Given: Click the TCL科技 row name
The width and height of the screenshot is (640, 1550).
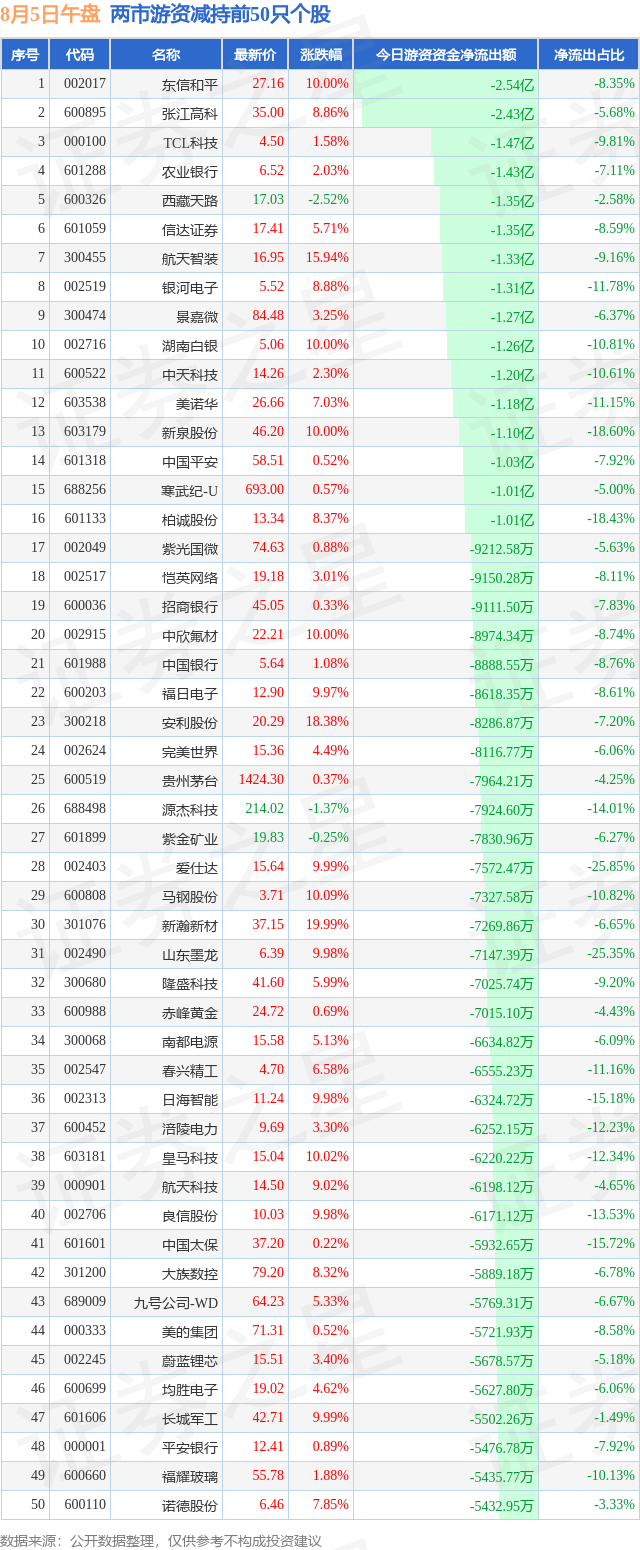Looking at the screenshot, I should click(190, 142).
